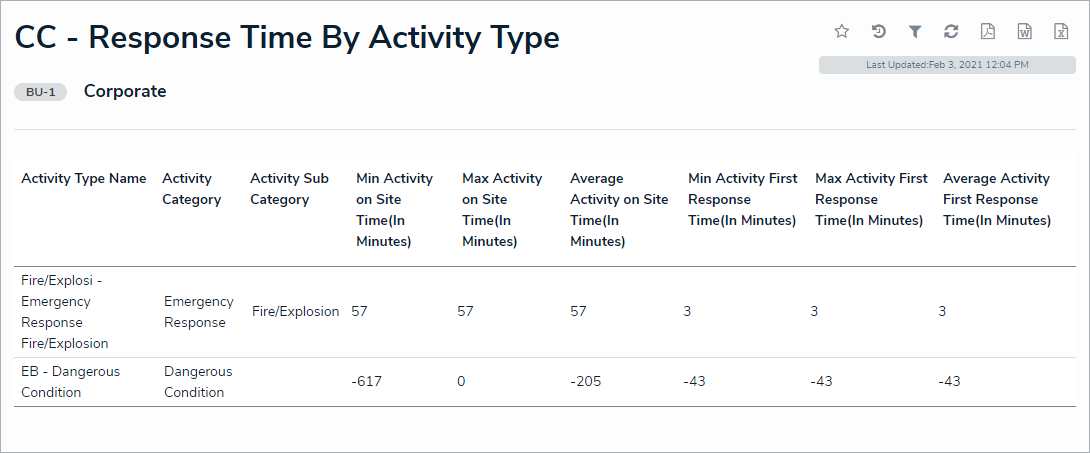Open the report history icon
The width and height of the screenshot is (1090, 453).
(x=878, y=32)
